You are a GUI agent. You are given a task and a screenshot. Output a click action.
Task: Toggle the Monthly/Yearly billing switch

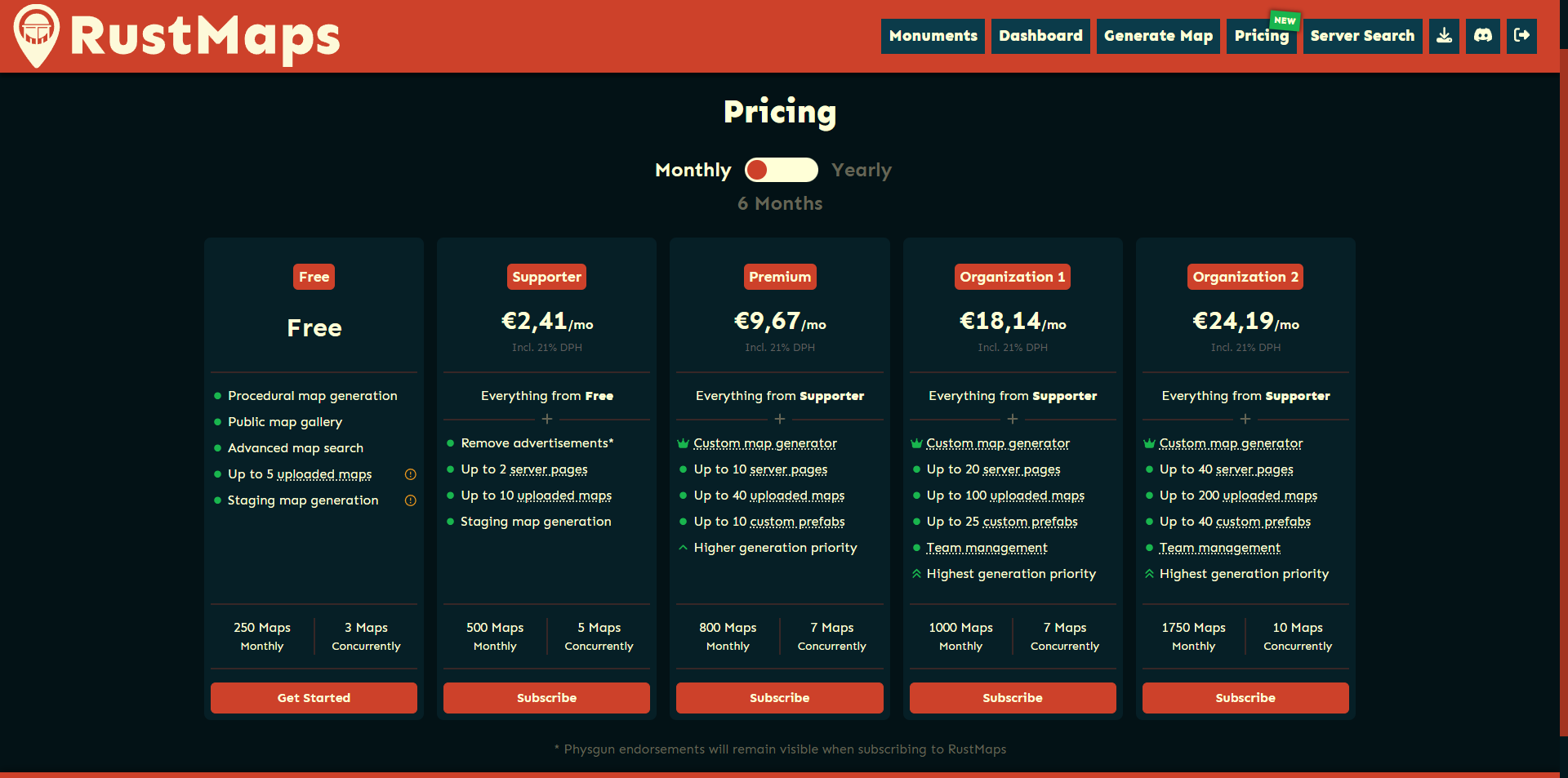[781, 170]
